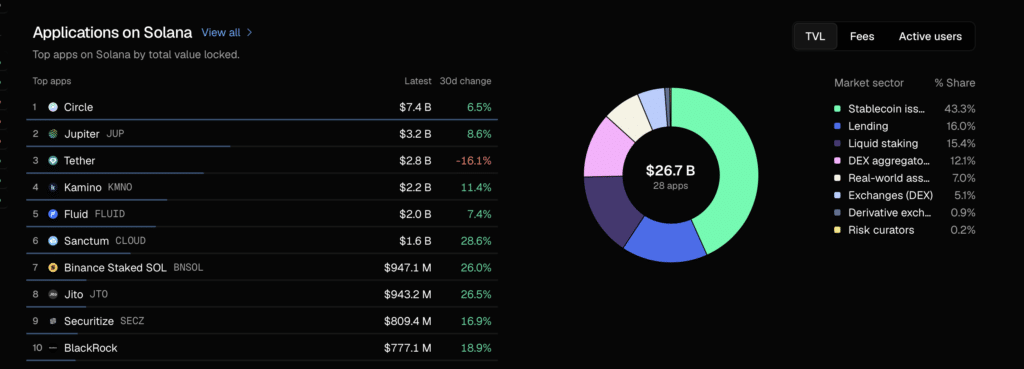1024x369 pixels.
Task: Select the DEX aggregators pink legend swatch
Action: 837,161
